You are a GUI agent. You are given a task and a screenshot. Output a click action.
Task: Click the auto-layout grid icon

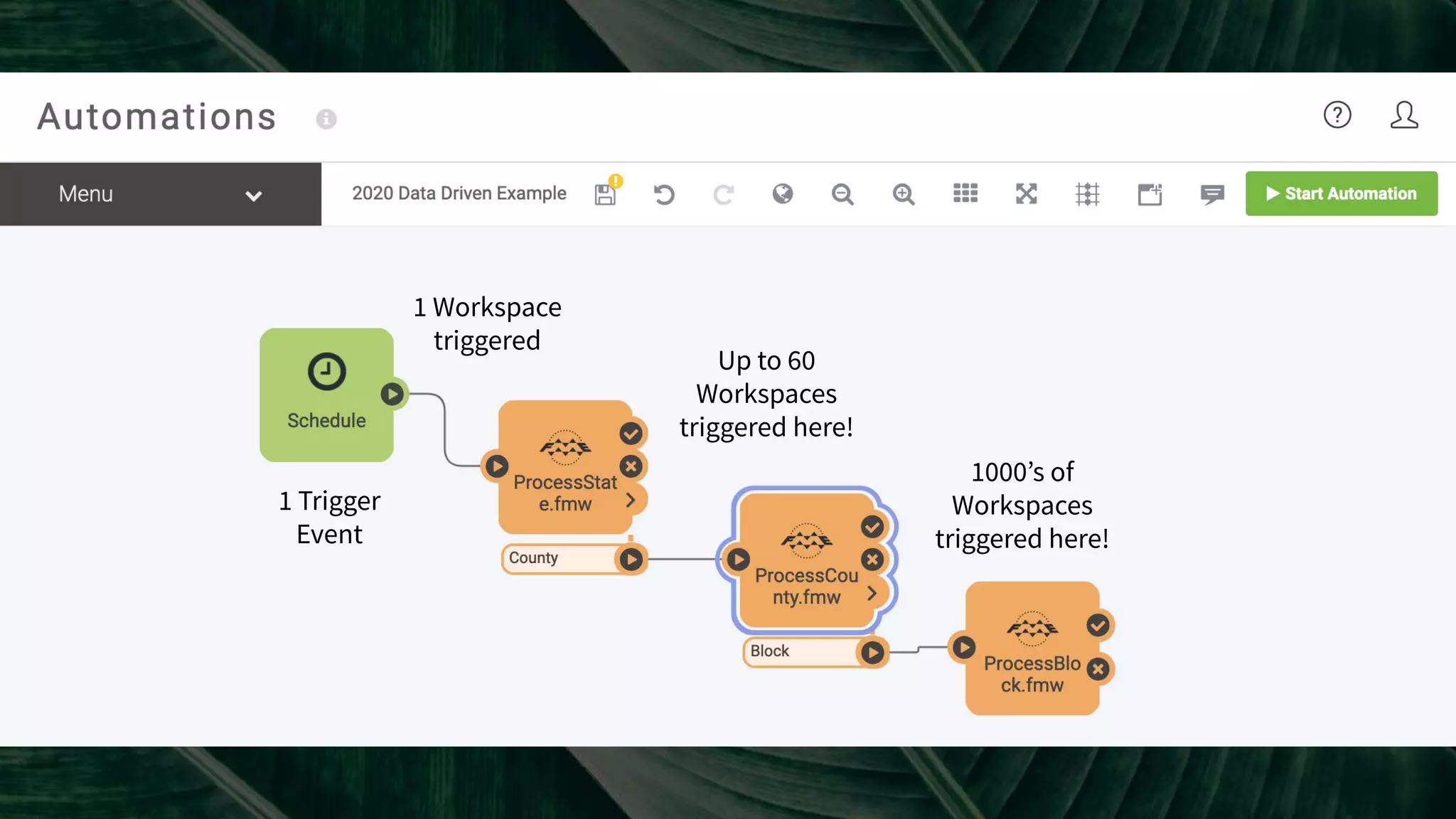965,194
